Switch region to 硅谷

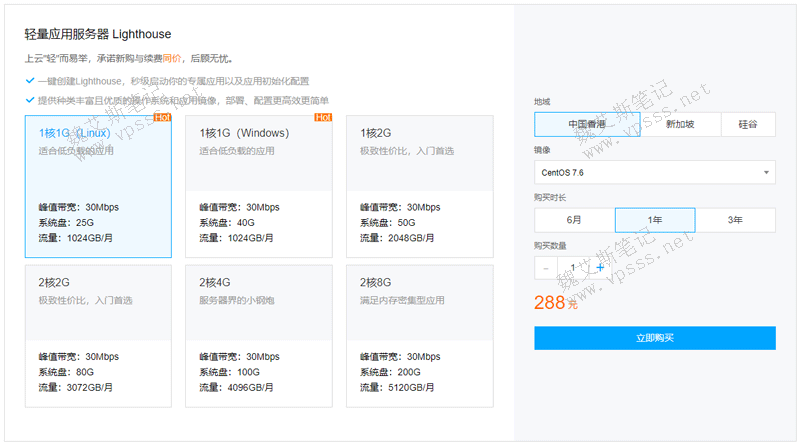pos(748,125)
